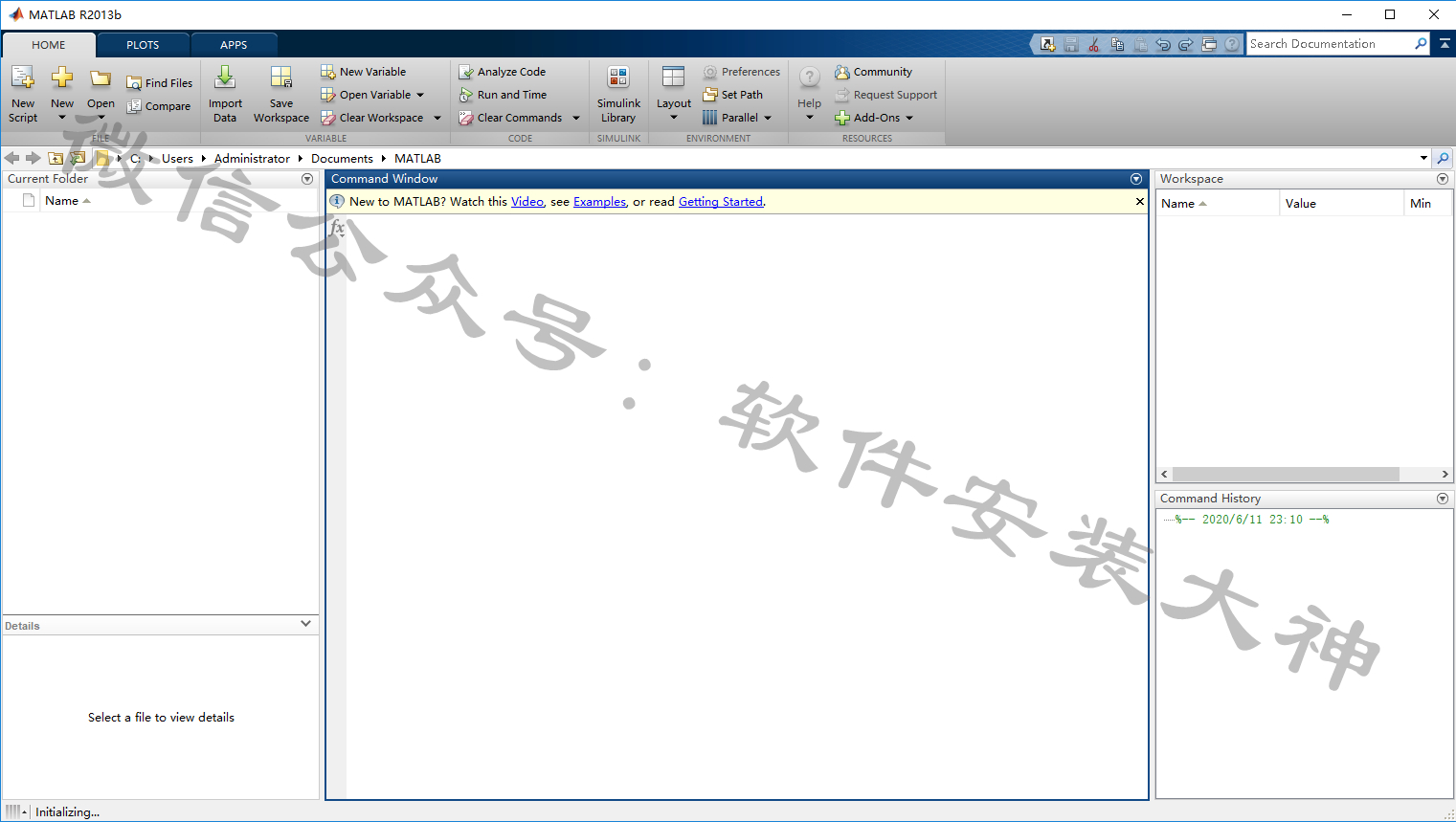Show Command History panel actions menu
Viewport: 1456px width, 822px height.
(x=1443, y=499)
